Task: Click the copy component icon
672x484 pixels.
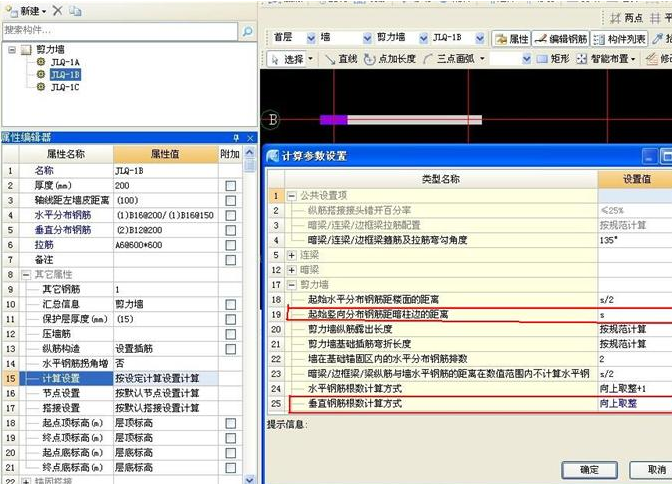Action: click(x=76, y=10)
